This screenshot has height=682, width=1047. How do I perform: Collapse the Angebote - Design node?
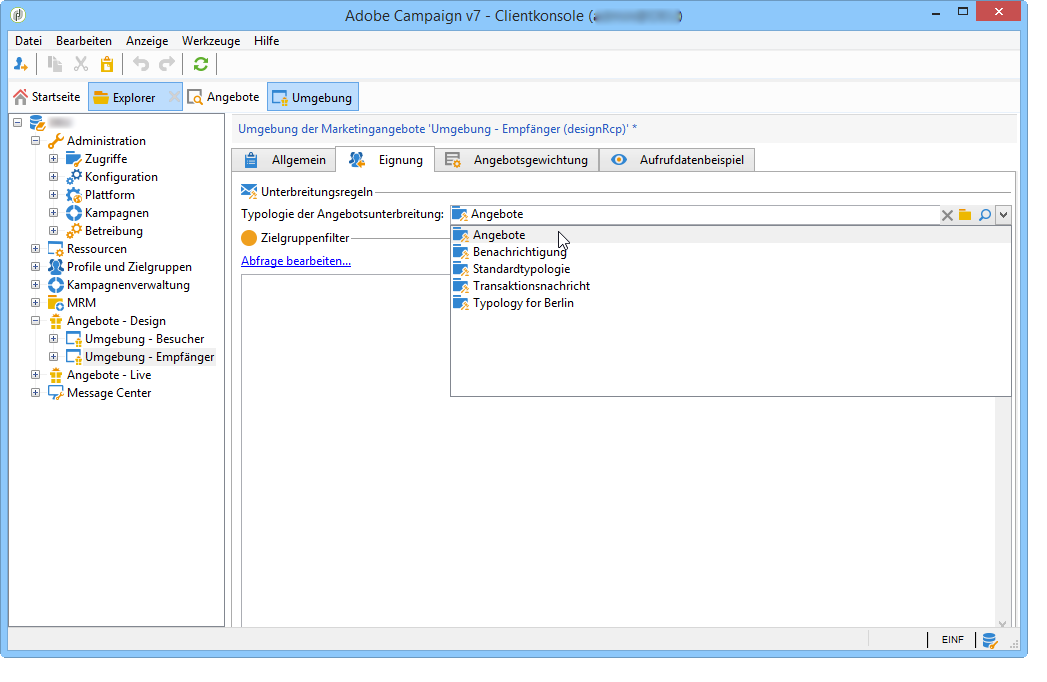pos(35,321)
